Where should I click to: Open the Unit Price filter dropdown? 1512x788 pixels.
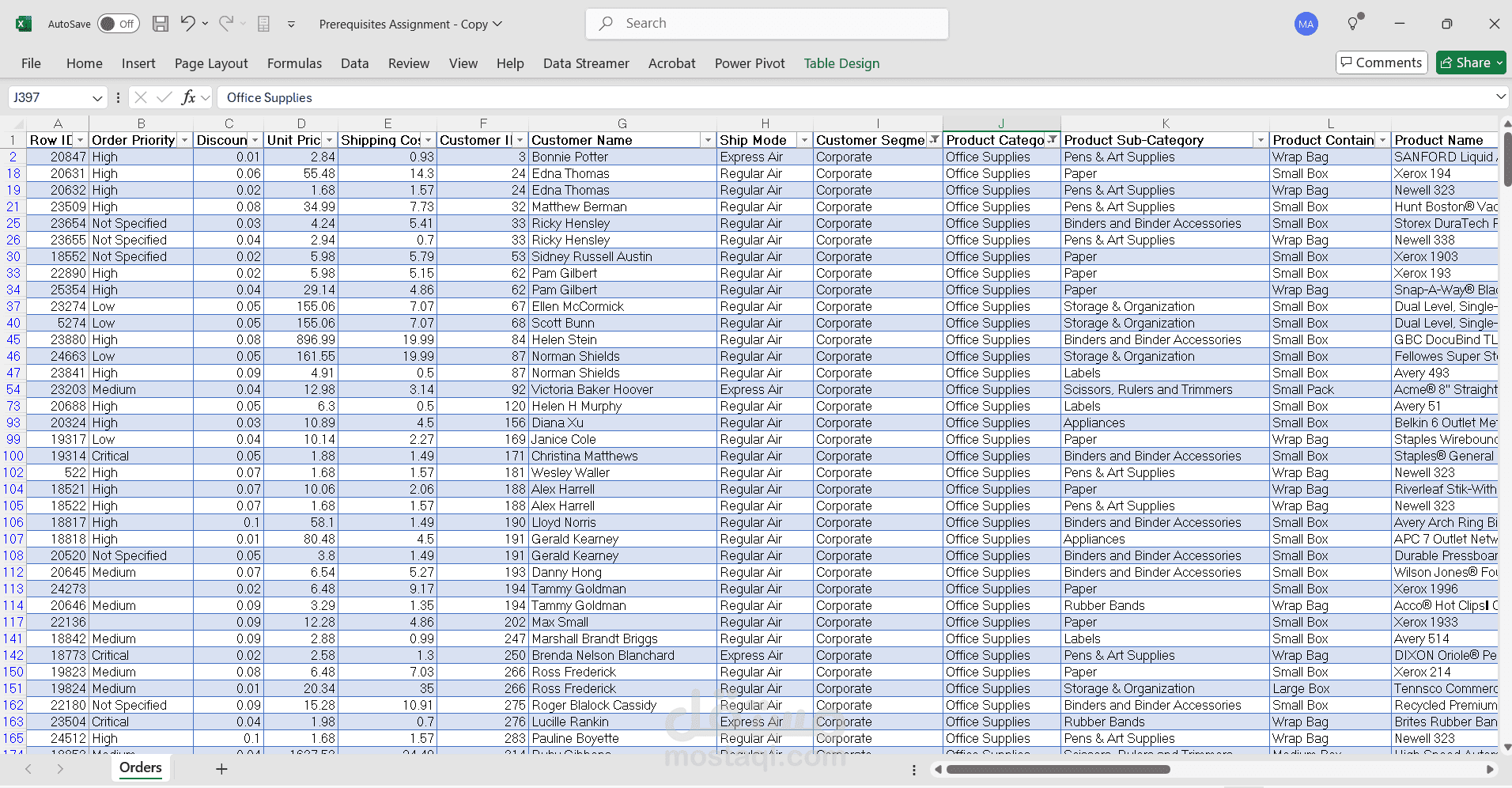pyautogui.click(x=329, y=140)
